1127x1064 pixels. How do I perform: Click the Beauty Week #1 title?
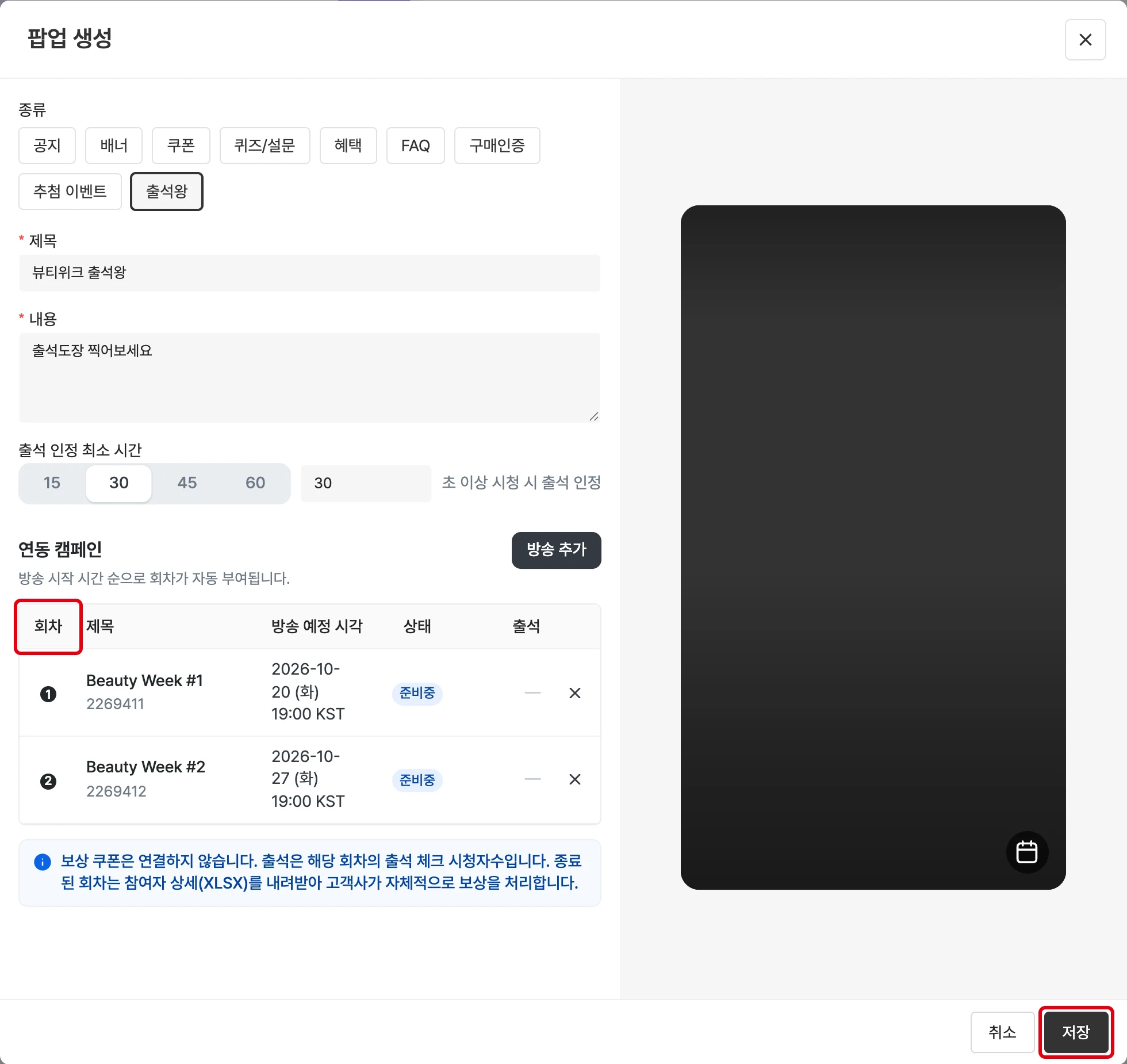pos(144,681)
